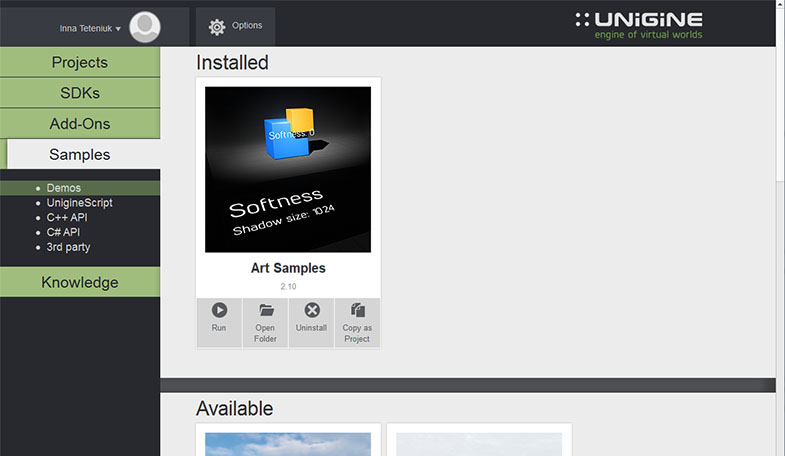The width and height of the screenshot is (785, 456).
Task: Click the Art Samples Softness thumbnail
Action: point(288,170)
